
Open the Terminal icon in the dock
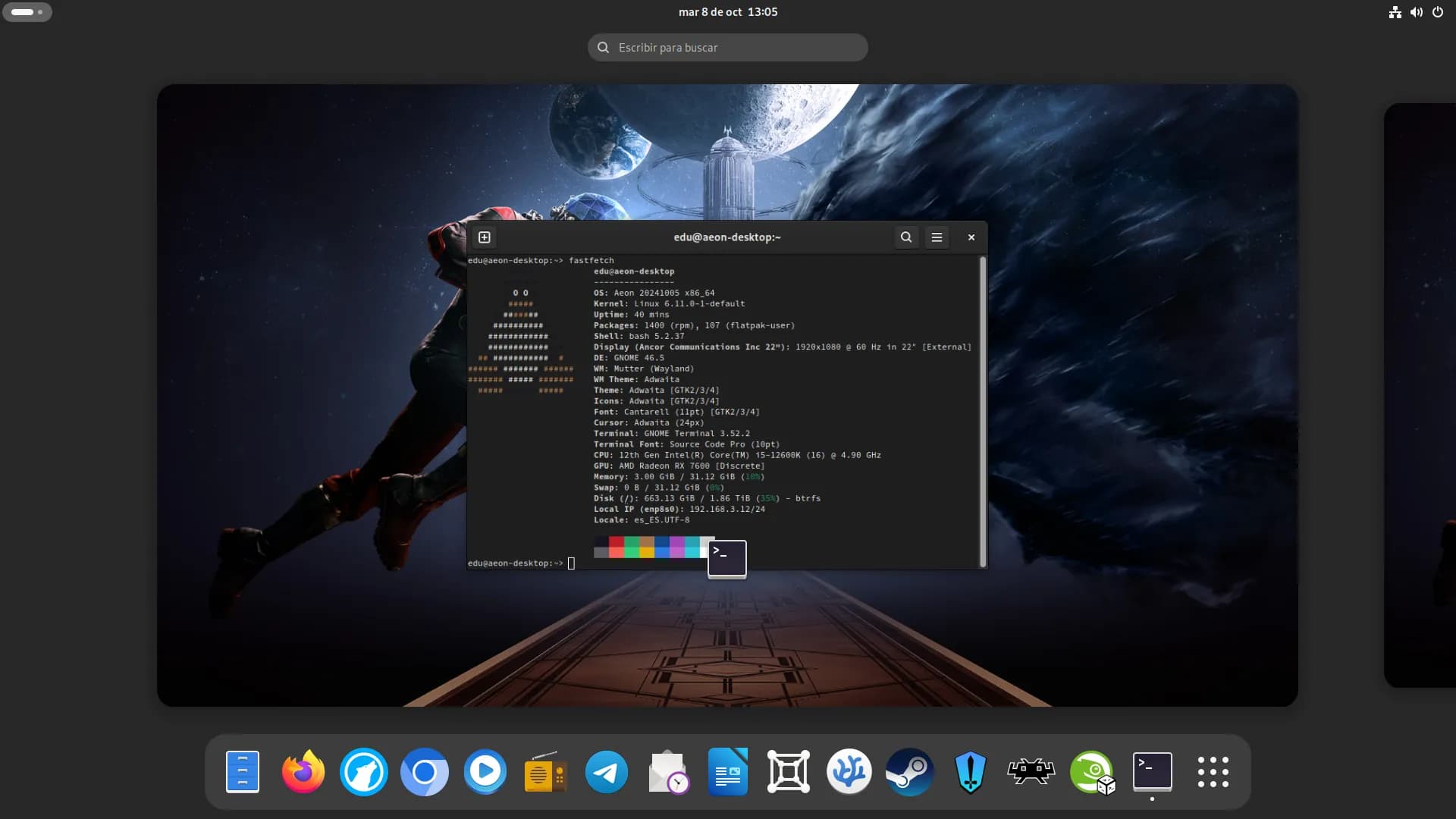[x=1153, y=772]
